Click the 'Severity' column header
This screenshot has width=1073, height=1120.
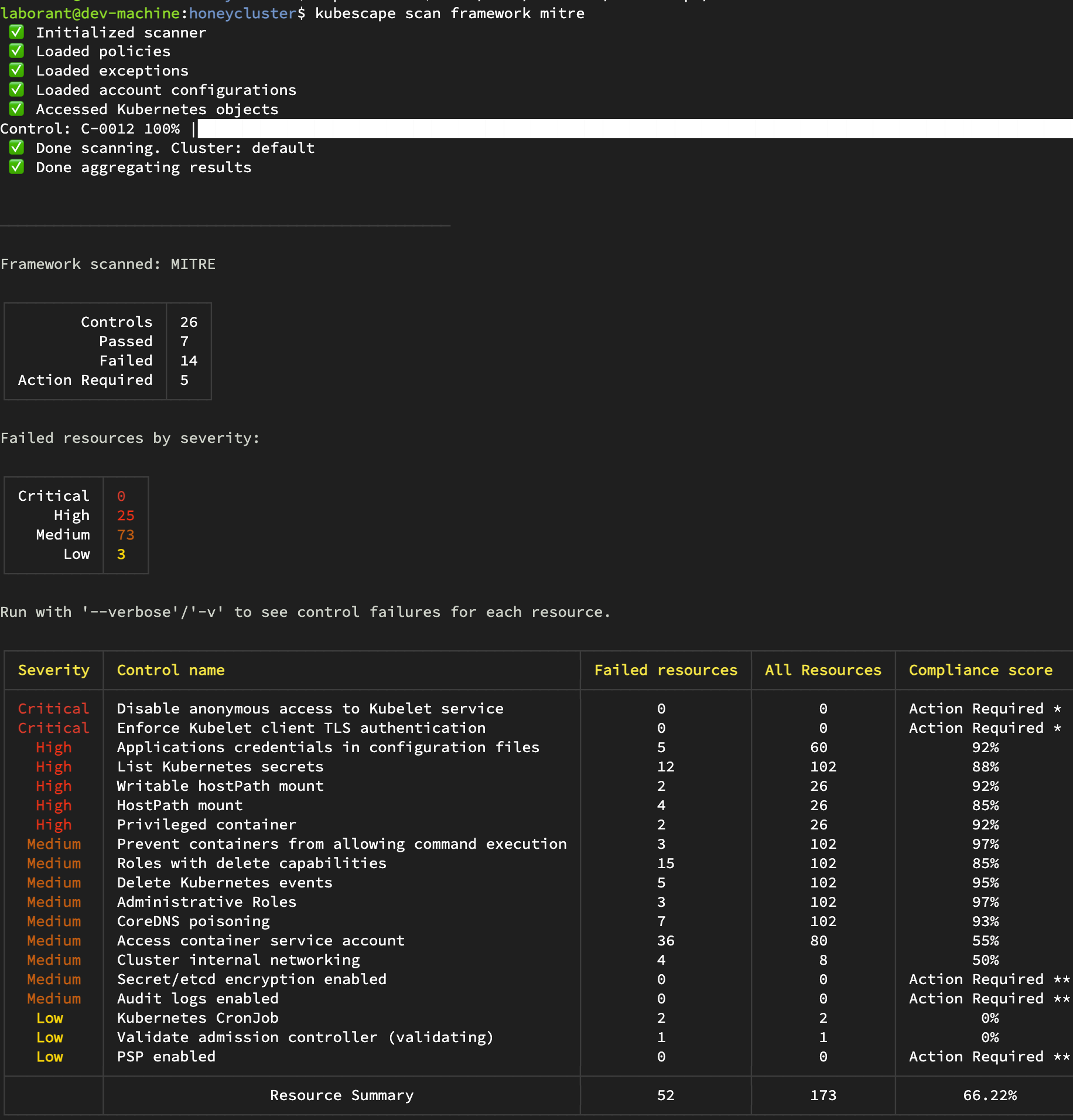[54, 670]
